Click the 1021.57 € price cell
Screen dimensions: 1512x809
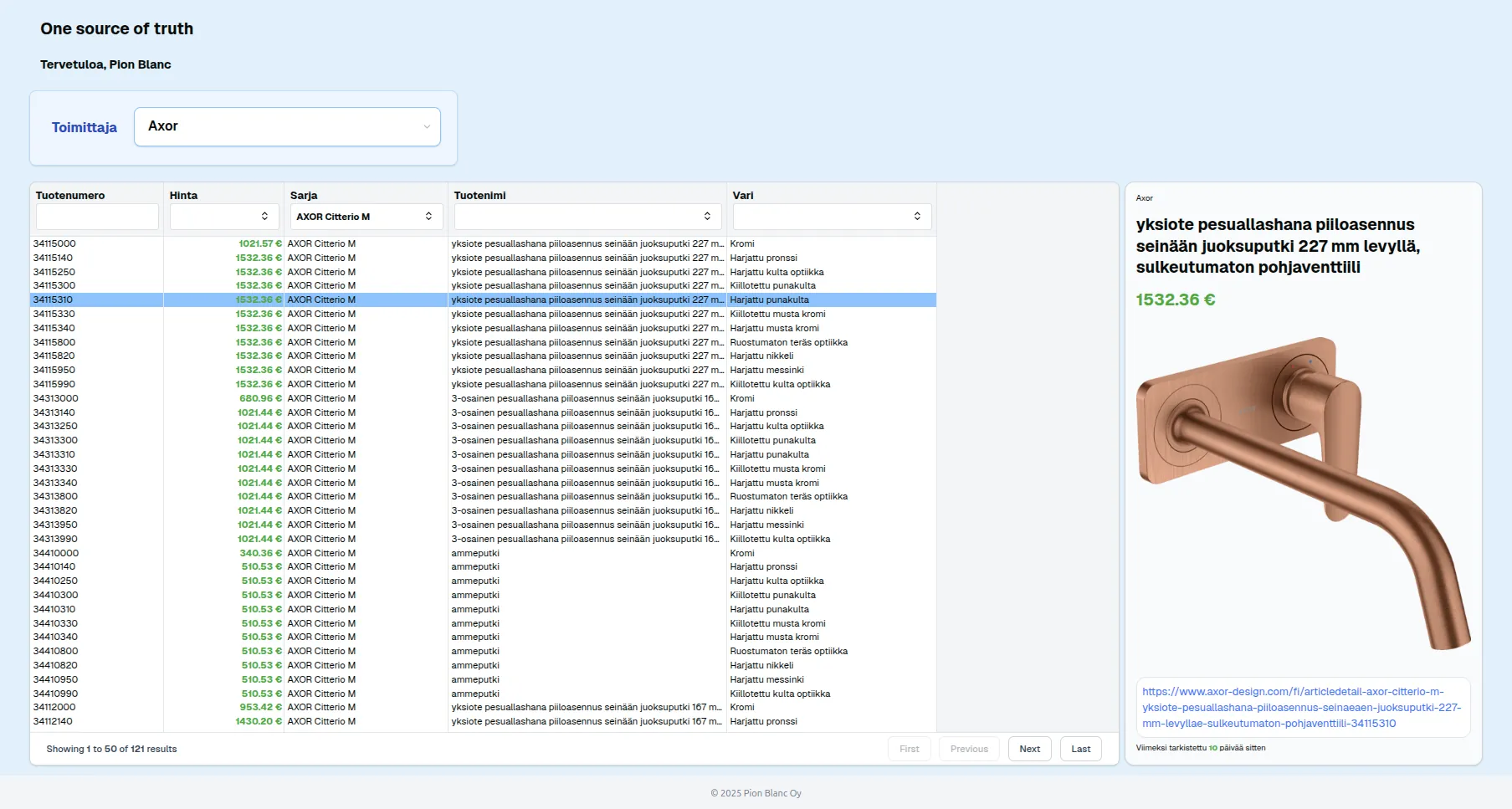point(260,244)
